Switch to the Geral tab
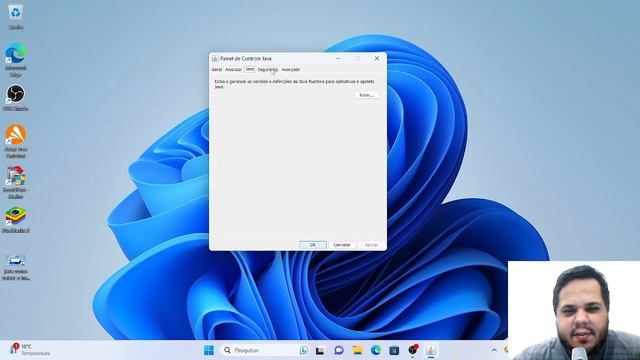 [217, 70]
